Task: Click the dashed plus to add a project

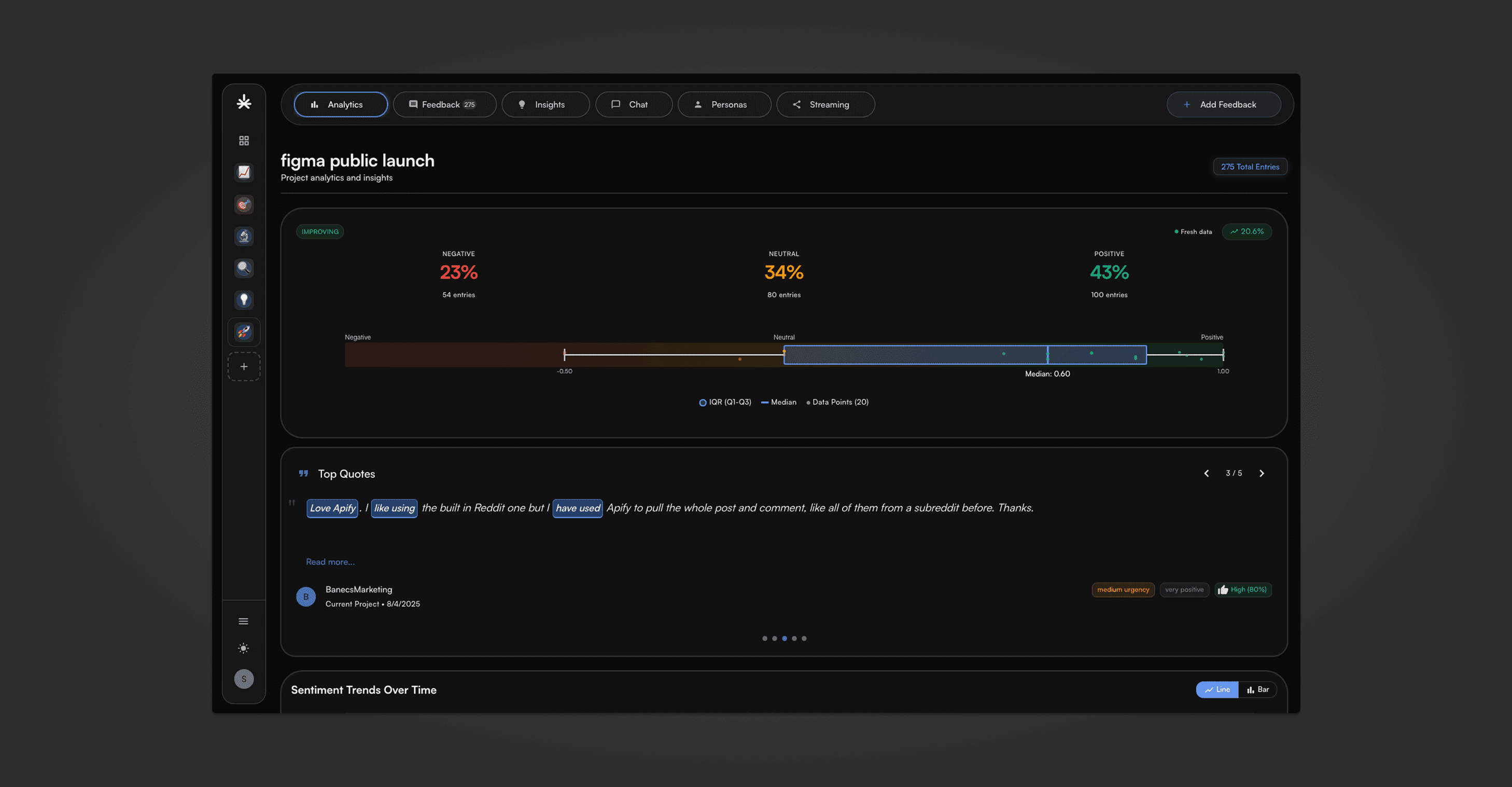Action: [244, 366]
